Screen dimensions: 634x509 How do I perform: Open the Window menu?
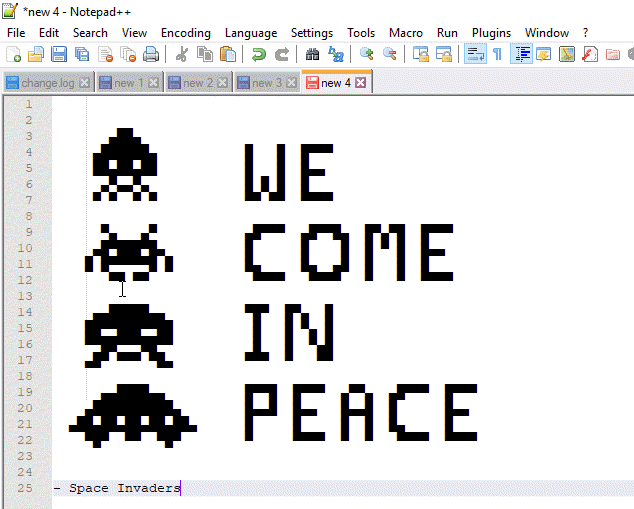[547, 33]
